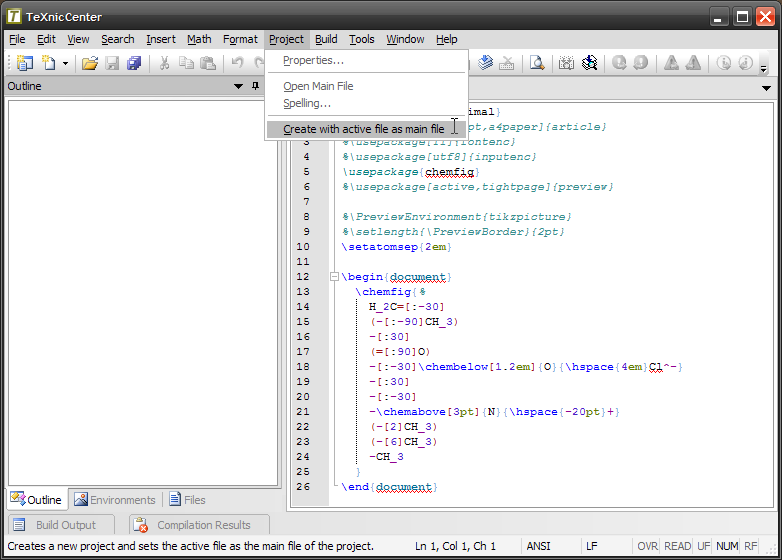The width and height of the screenshot is (782, 560).
Task: Open the File menu
Action: coord(17,39)
